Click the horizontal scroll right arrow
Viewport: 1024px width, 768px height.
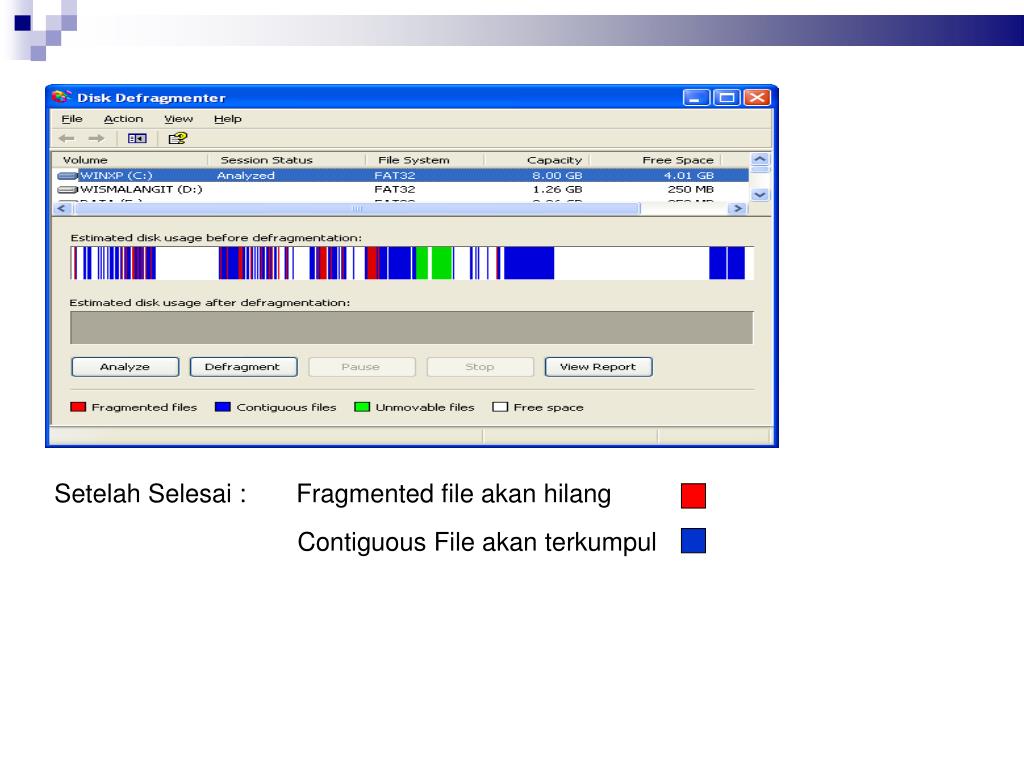click(738, 208)
